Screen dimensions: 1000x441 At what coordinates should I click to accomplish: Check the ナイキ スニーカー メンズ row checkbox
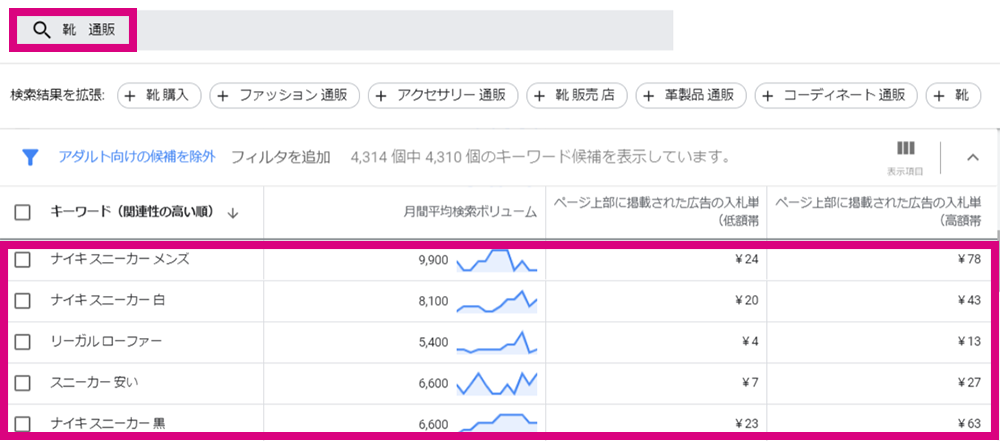coord(22,260)
